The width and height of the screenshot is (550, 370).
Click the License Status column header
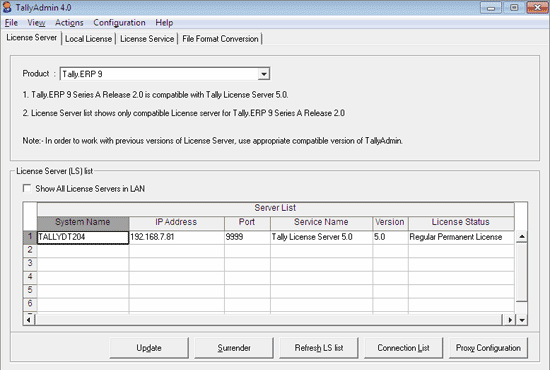(x=461, y=222)
